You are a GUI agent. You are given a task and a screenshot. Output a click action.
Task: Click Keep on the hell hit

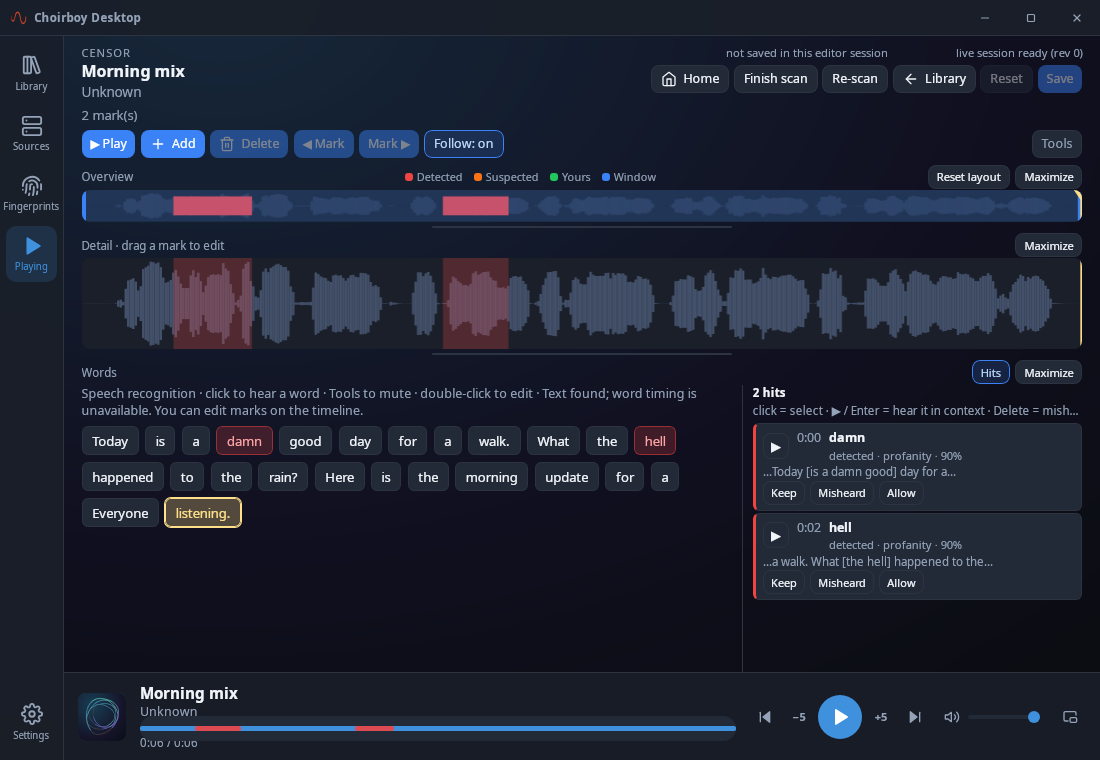click(x=783, y=583)
